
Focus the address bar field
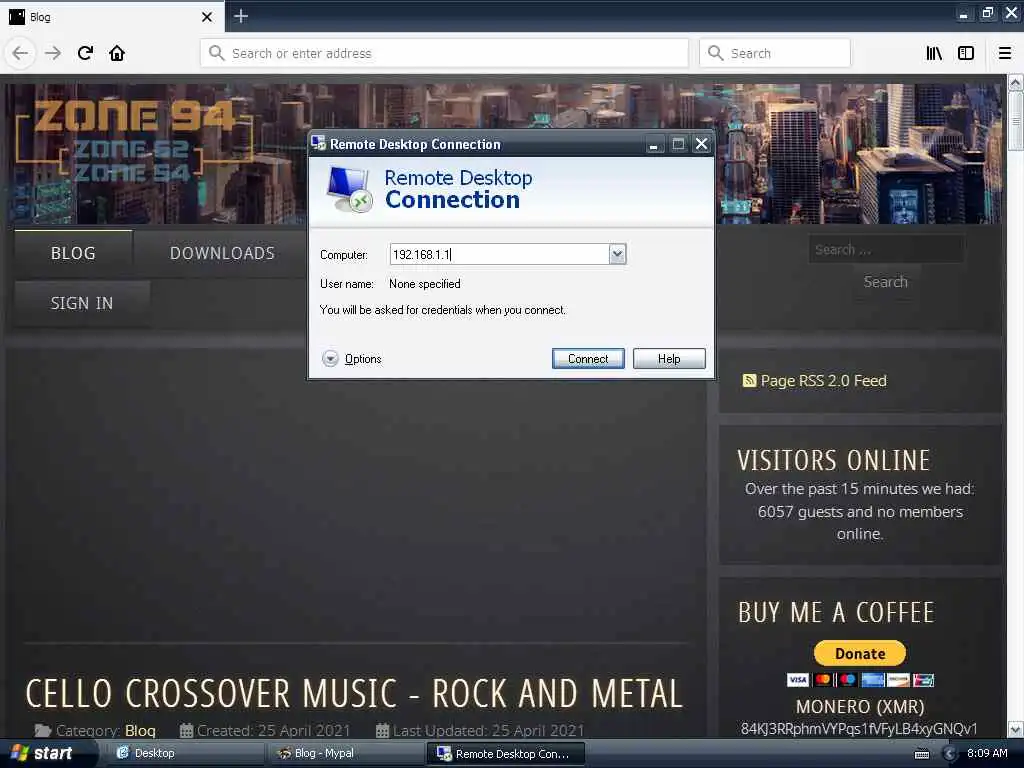point(444,53)
